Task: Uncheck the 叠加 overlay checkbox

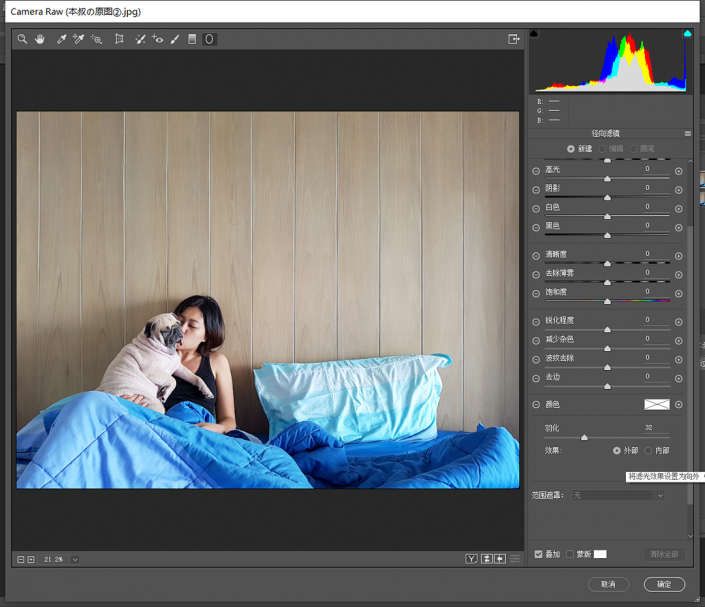Action: [x=539, y=554]
